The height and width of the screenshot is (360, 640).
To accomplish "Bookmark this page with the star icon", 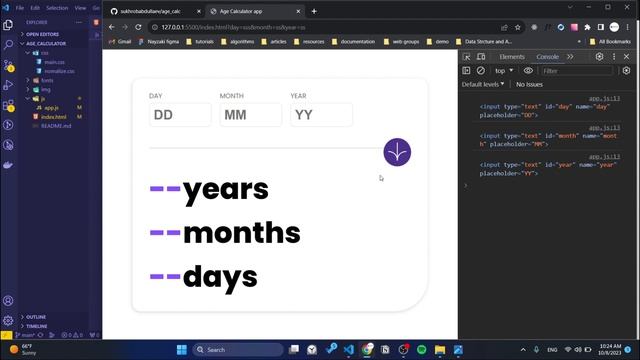I will pyautogui.click(x=518, y=27).
